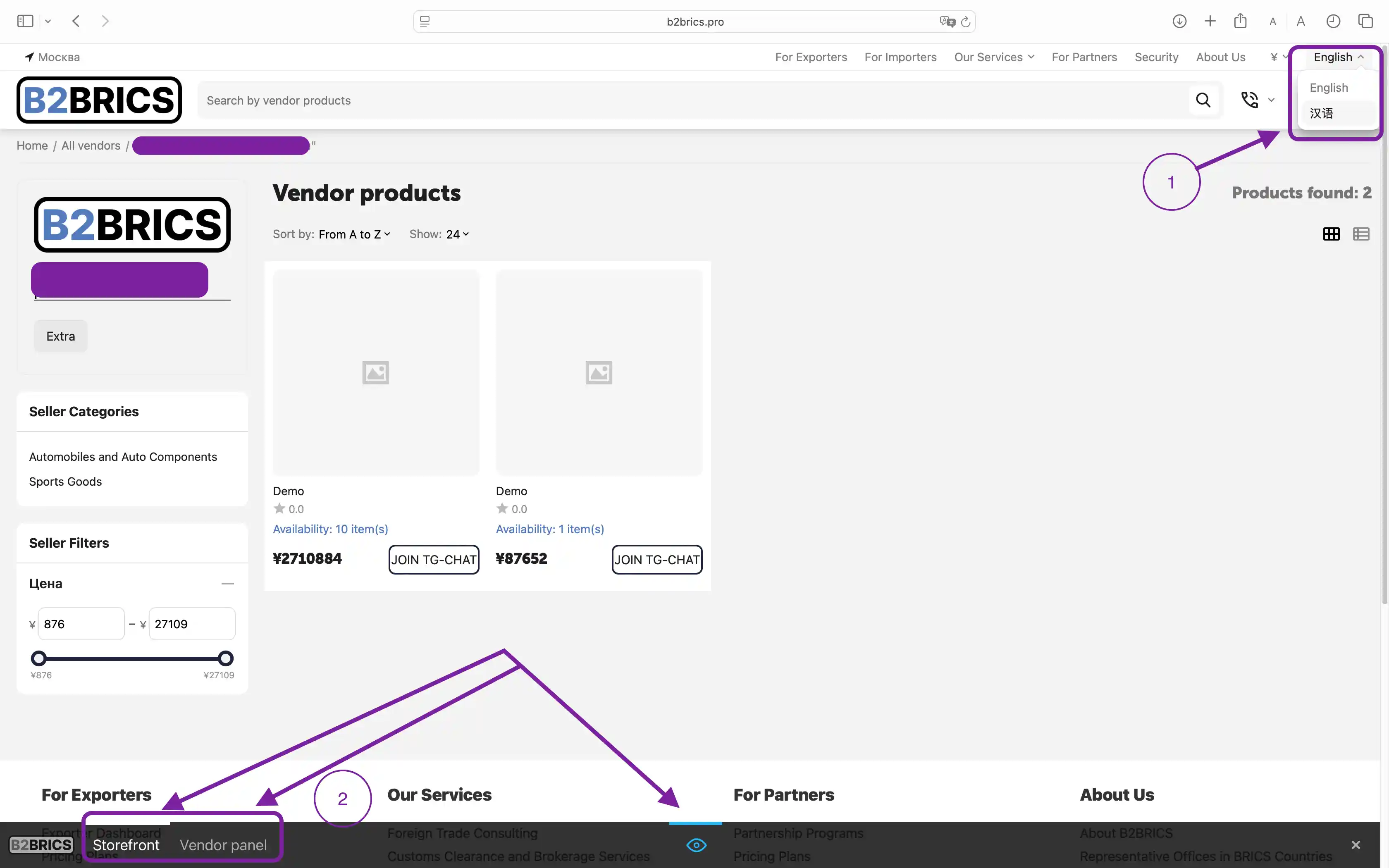Open the Security menu item
Screen dimensions: 1389x868
tap(1157, 57)
